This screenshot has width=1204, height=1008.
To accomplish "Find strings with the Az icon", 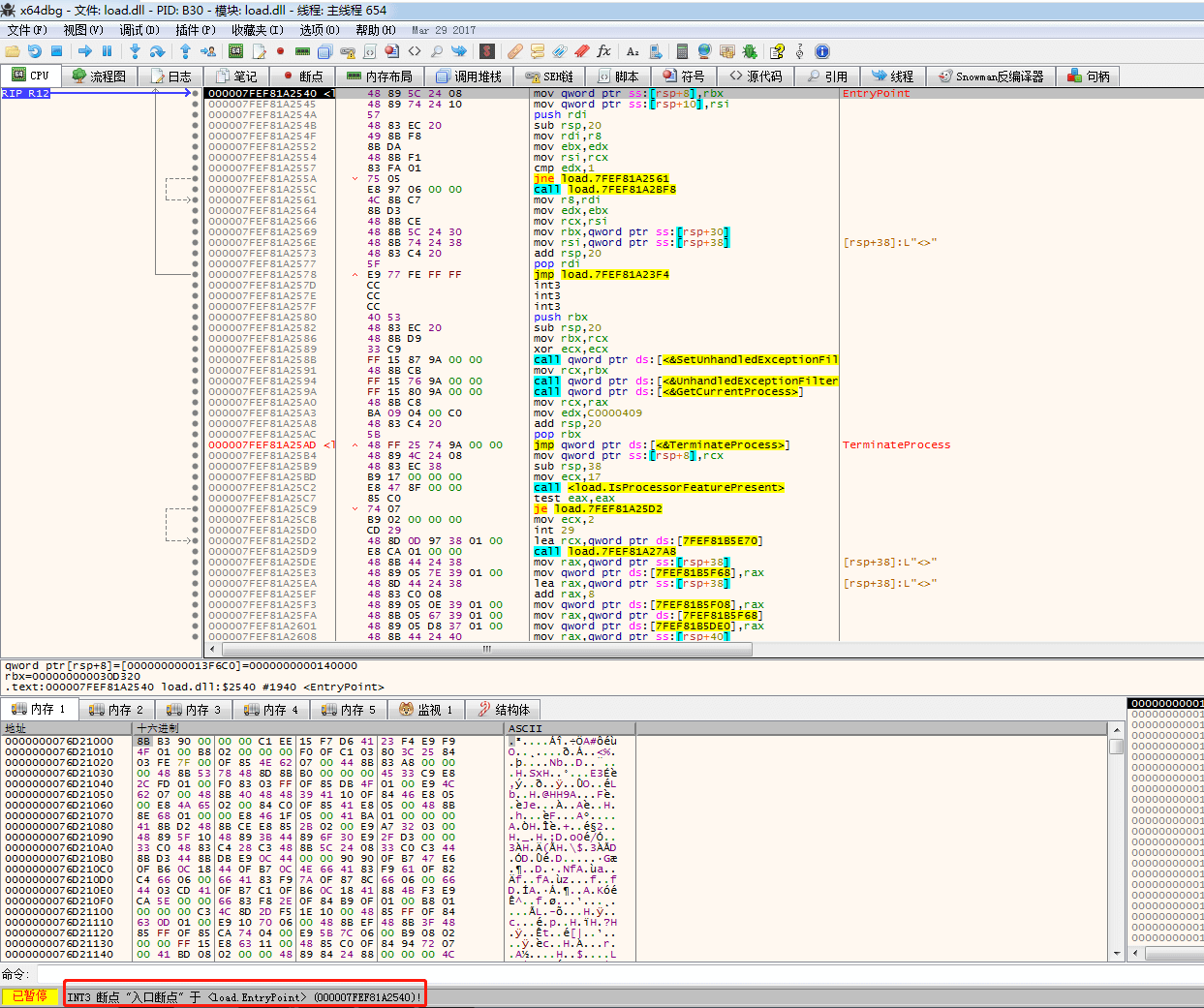I will coord(633,51).
